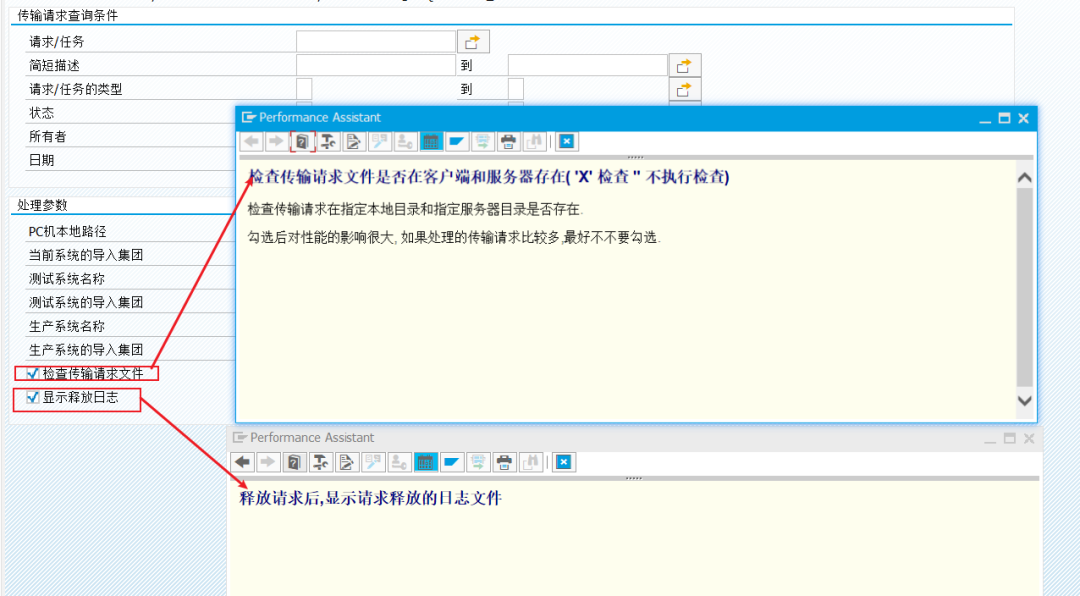Click the 生产系统的导入集团 label
The height and width of the screenshot is (596, 1080).
85,349
